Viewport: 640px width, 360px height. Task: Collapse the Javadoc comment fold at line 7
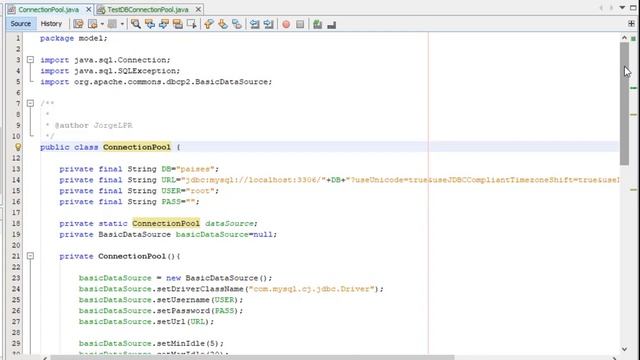[30, 104]
